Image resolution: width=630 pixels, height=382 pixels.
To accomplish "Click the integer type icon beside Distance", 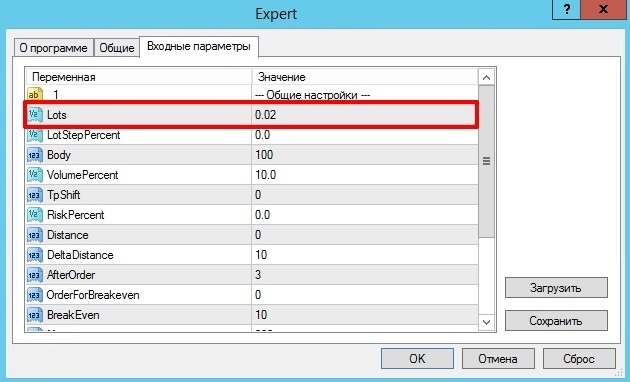I will point(35,235).
